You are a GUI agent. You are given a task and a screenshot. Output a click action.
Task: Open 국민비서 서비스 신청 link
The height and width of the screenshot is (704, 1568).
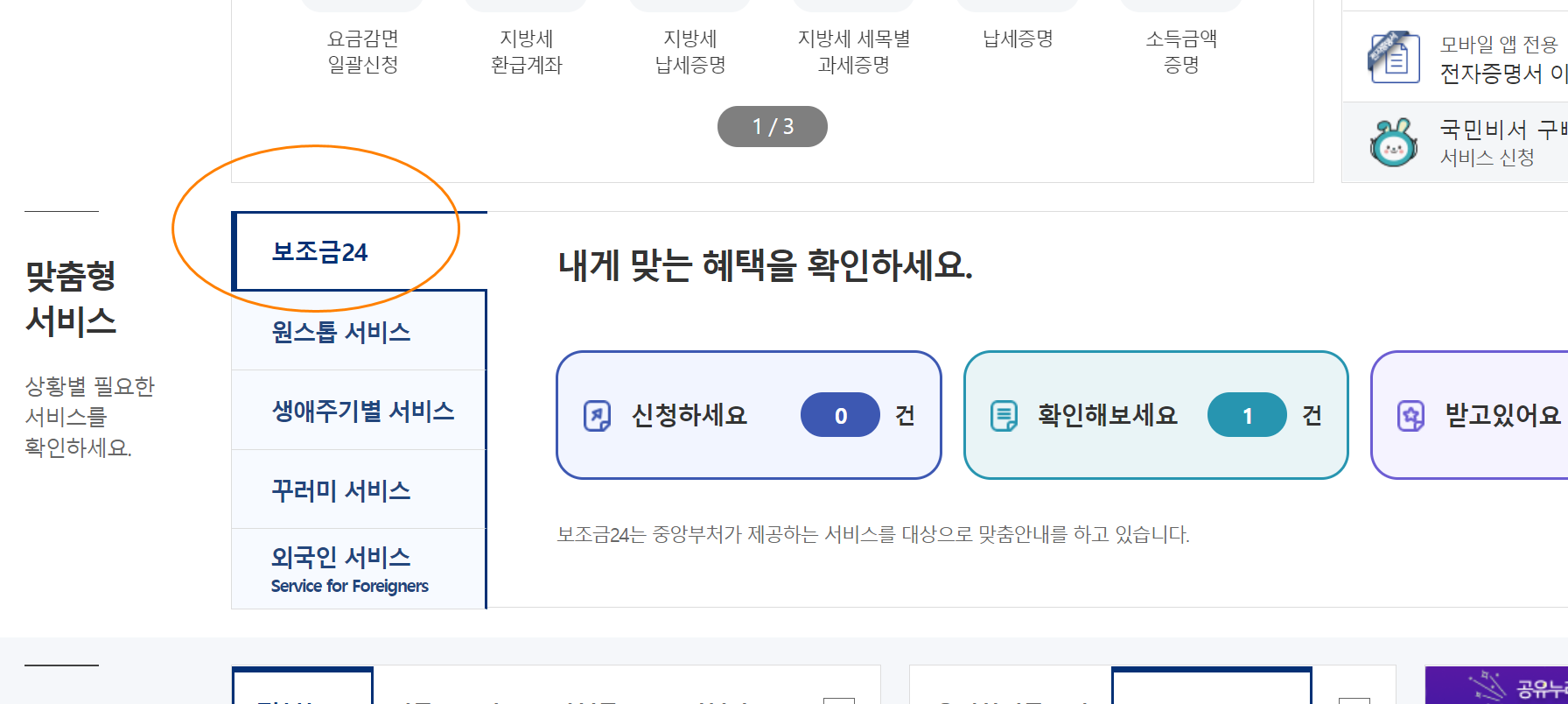[1455, 142]
